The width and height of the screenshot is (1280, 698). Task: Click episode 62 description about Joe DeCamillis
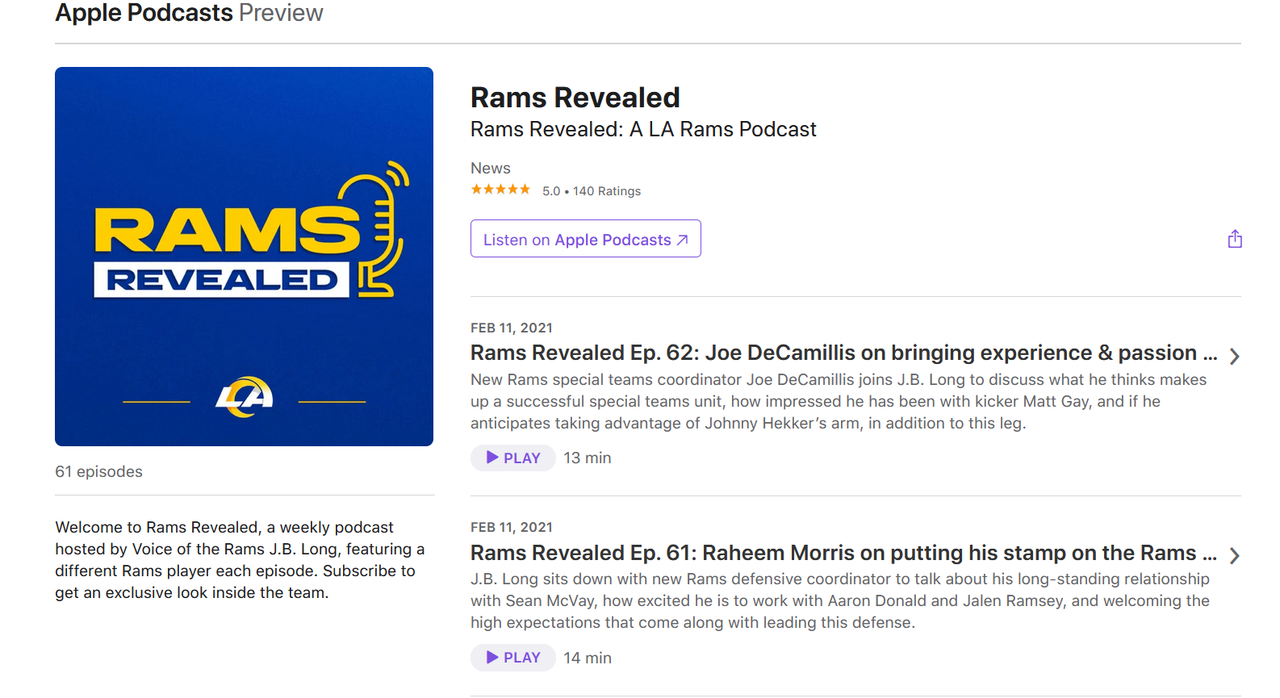(839, 402)
